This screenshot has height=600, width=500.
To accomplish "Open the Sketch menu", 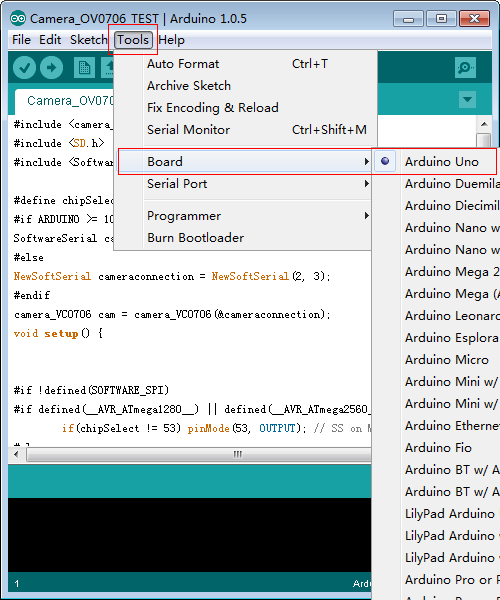I will 88,40.
